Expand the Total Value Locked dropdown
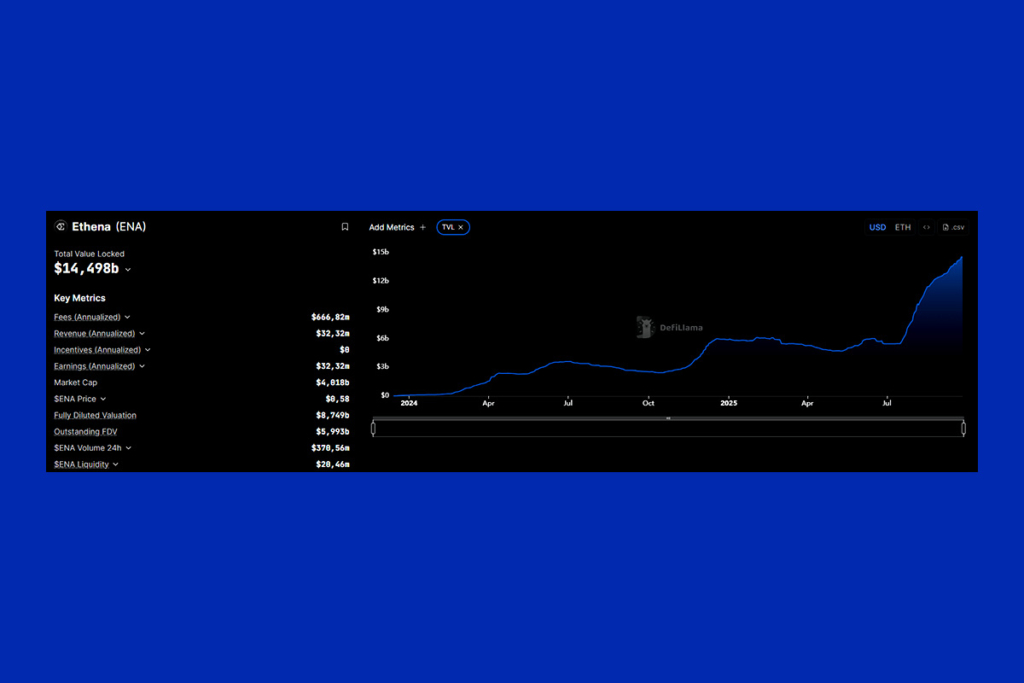This screenshot has width=1024, height=683. point(127,268)
